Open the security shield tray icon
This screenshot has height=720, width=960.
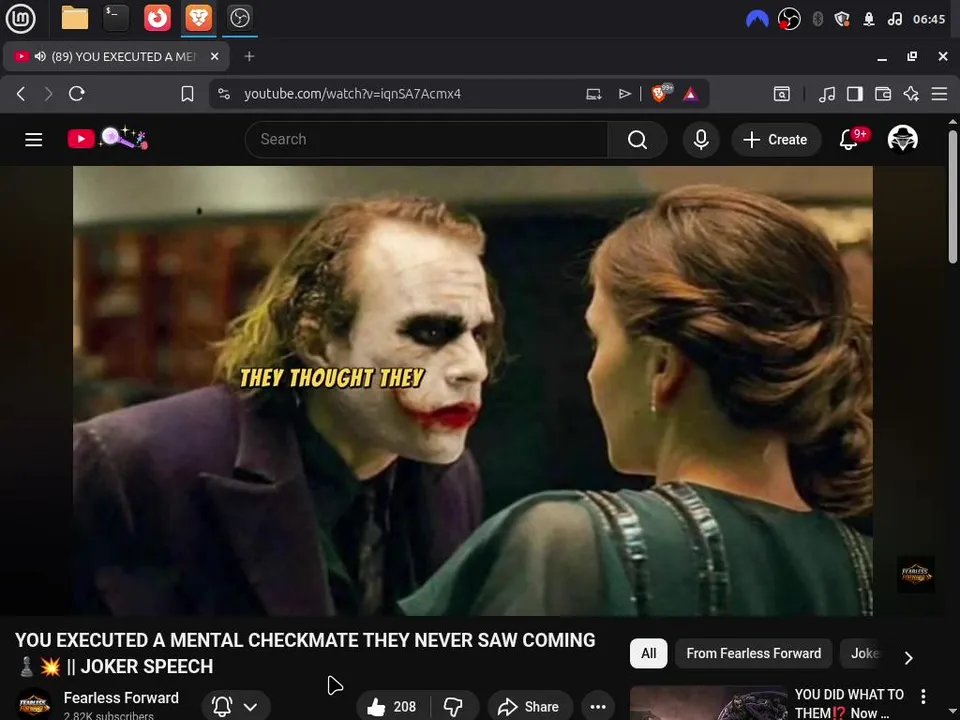pyautogui.click(x=842, y=19)
